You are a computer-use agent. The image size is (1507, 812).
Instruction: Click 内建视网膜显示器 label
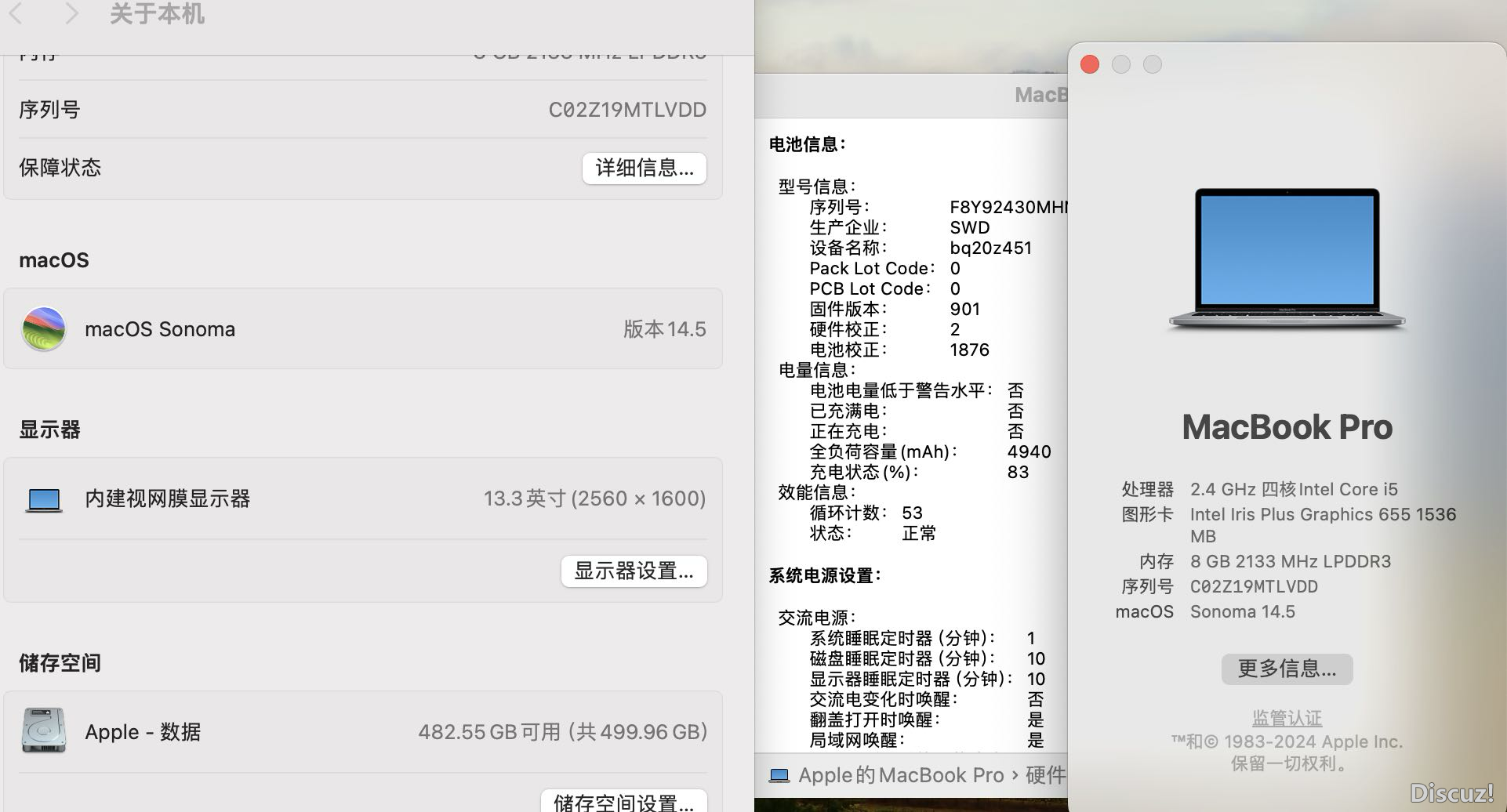[168, 498]
